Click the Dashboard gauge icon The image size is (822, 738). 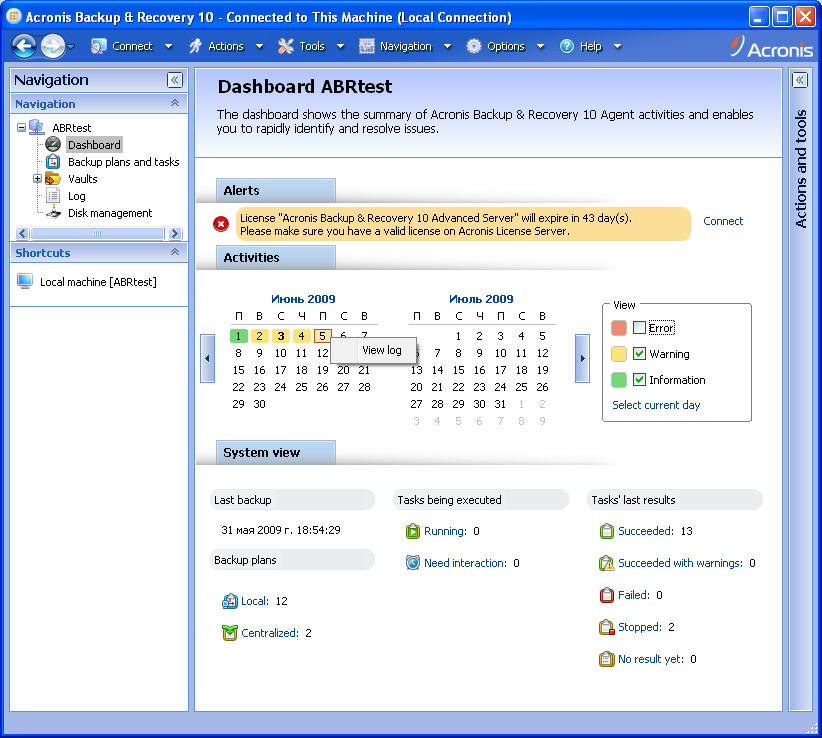(x=53, y=144)
